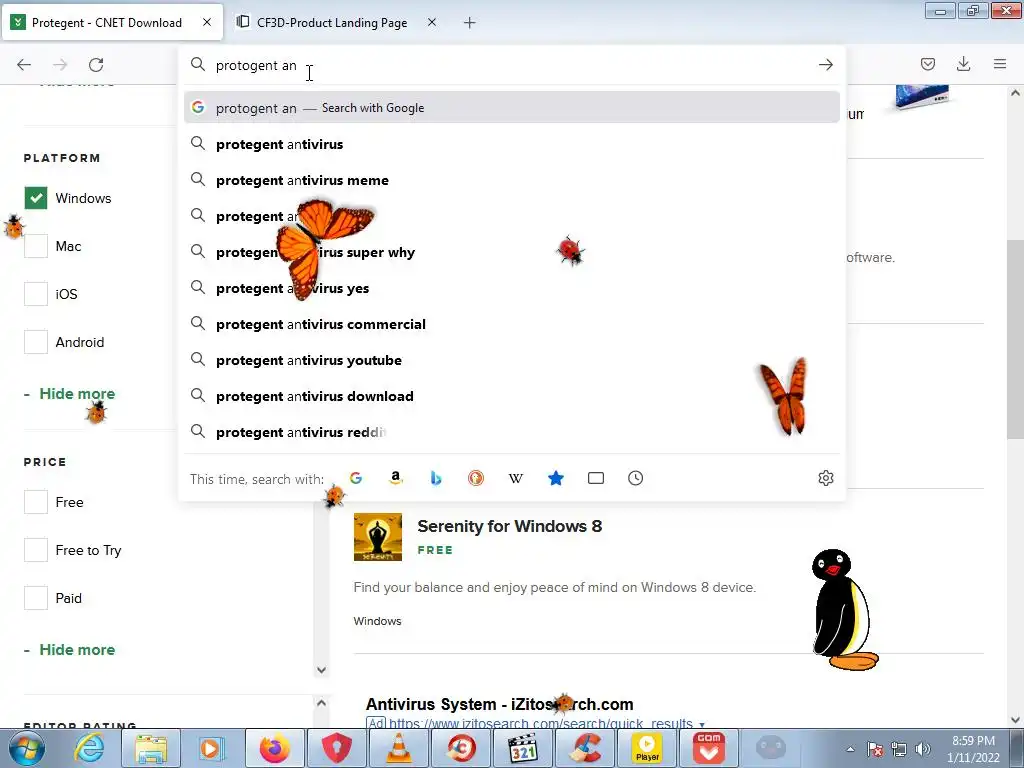Search Bookmarks with the star icon
The width and height of the screenshot is (1024, 768).
click(x=556, y=478)
